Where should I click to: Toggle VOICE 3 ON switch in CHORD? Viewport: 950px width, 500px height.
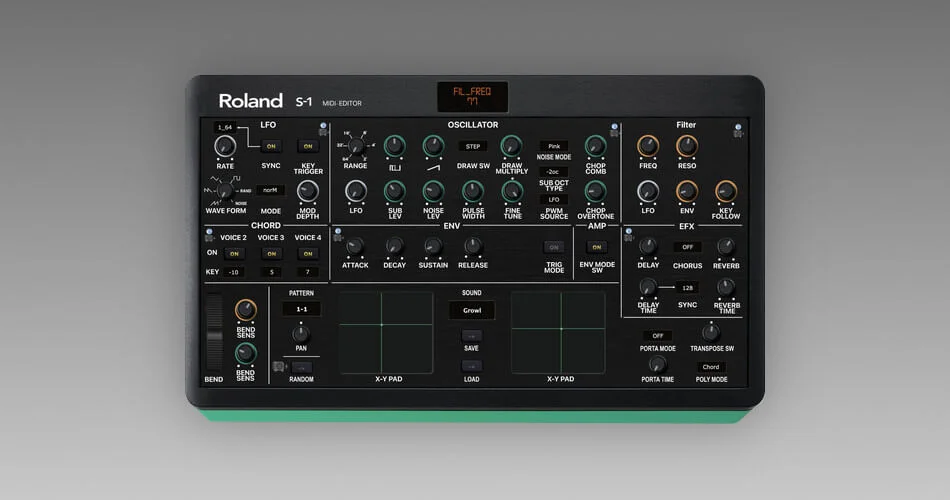click(271, 253)
